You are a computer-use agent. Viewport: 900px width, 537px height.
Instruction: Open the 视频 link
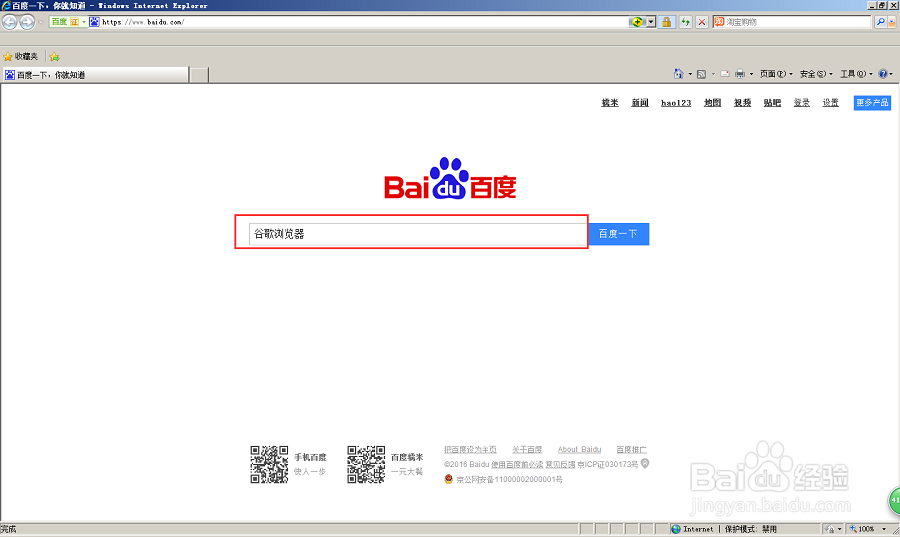tap(742, 103)
